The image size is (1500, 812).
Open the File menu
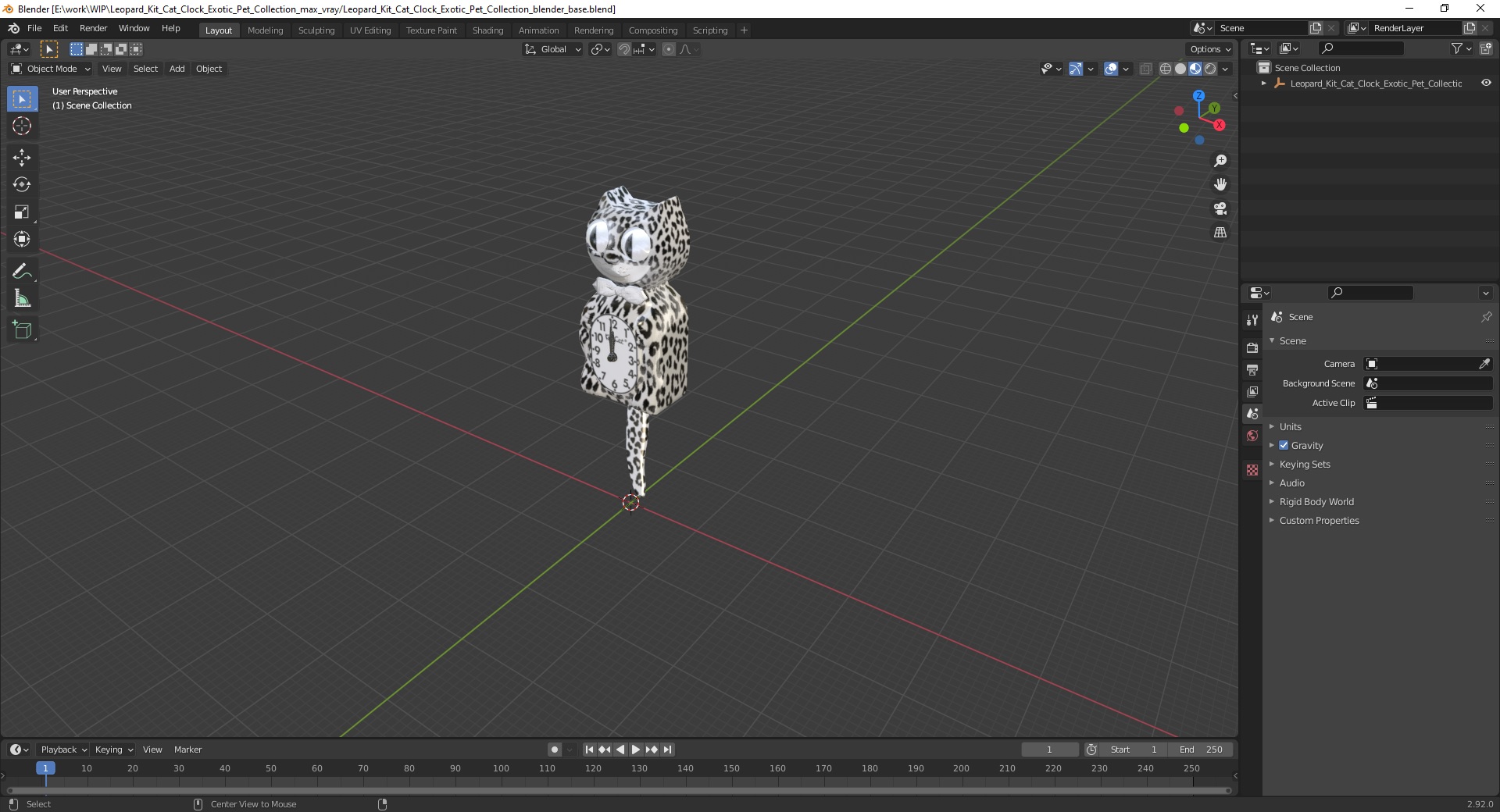(x=34, y=28)
